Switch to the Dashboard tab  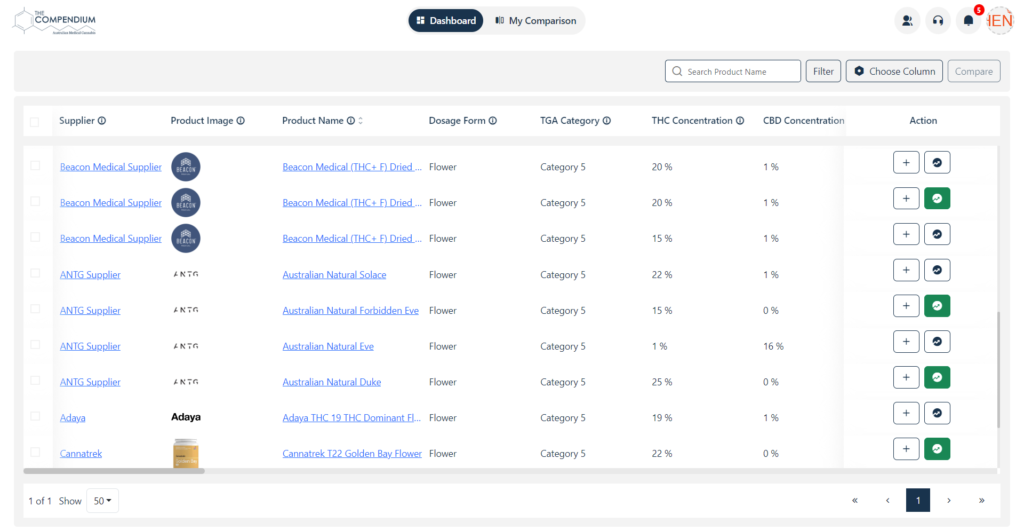[x=446, y=20]
